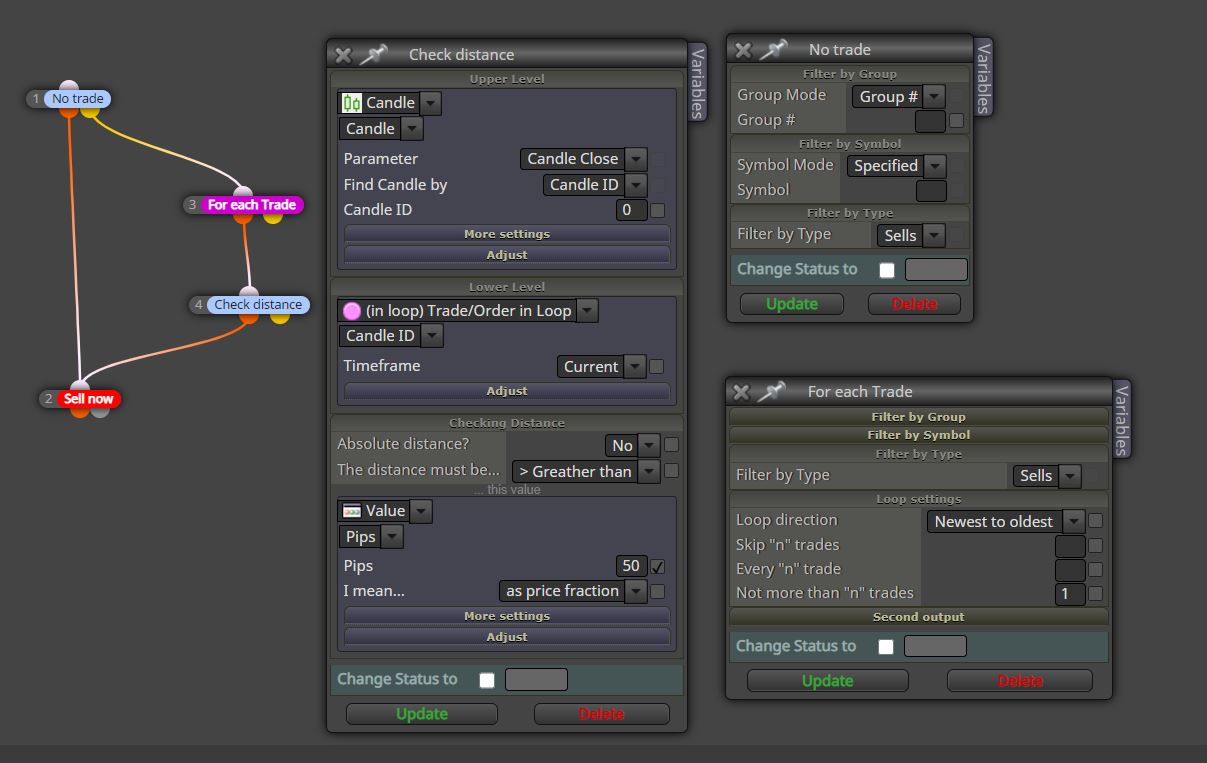
Task: Expand More settings under Pips value
Action: click(x=507, y=616)
